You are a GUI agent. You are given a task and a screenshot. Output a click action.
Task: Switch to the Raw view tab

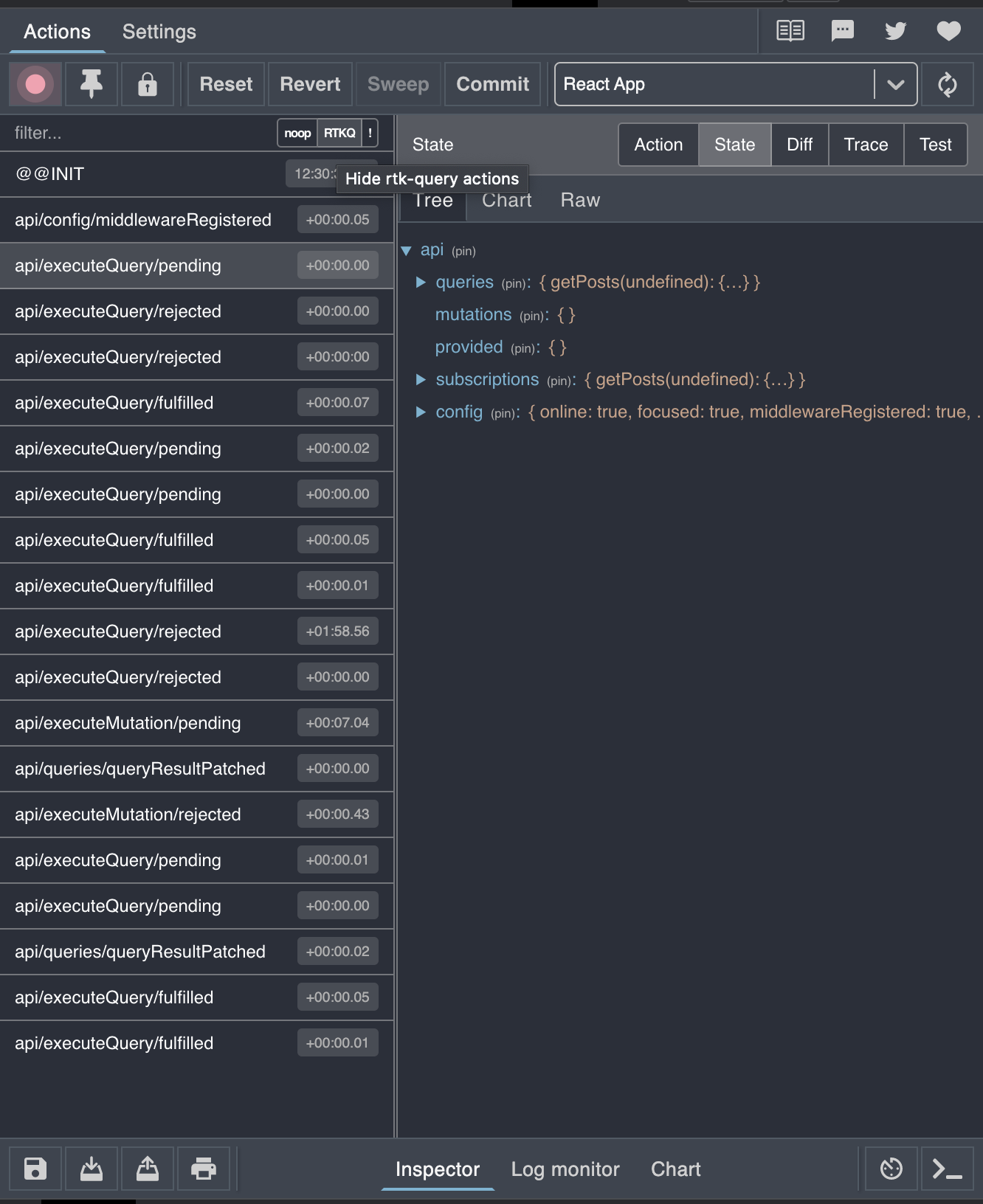[580, 200]
